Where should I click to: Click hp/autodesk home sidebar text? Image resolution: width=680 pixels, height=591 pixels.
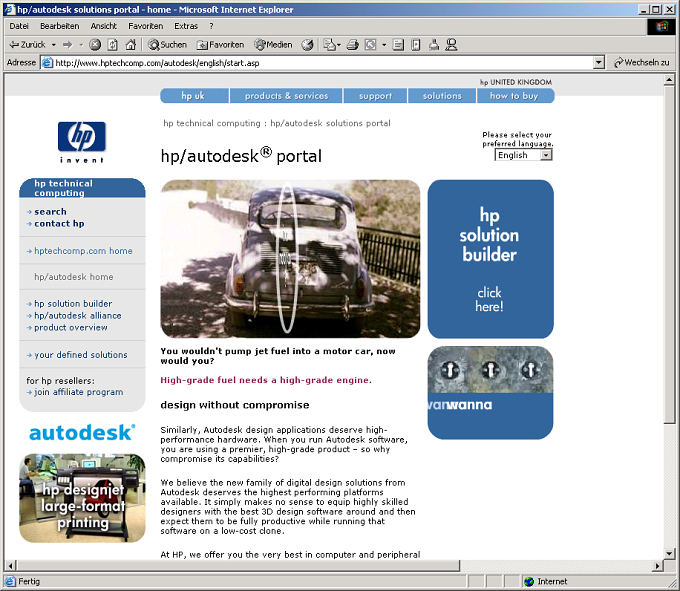click(74, 277)
